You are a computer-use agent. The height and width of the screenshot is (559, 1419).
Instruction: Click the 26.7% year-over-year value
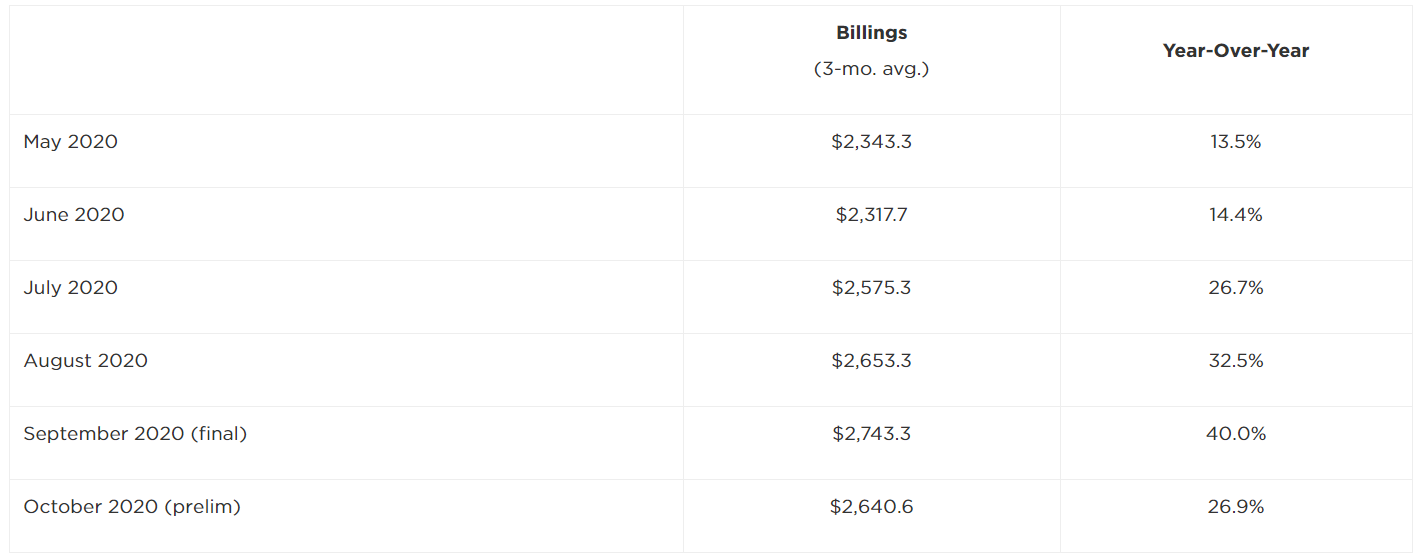click(1236, 288)
